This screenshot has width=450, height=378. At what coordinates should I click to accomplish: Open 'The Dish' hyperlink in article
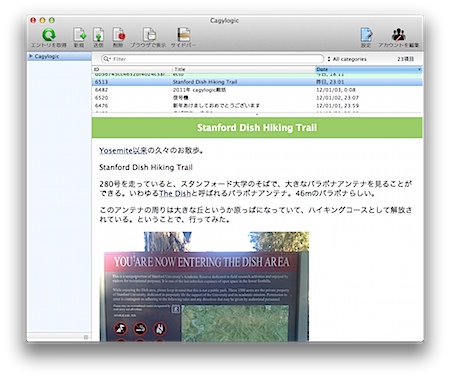pyautogui.click(x=175, y=193)
